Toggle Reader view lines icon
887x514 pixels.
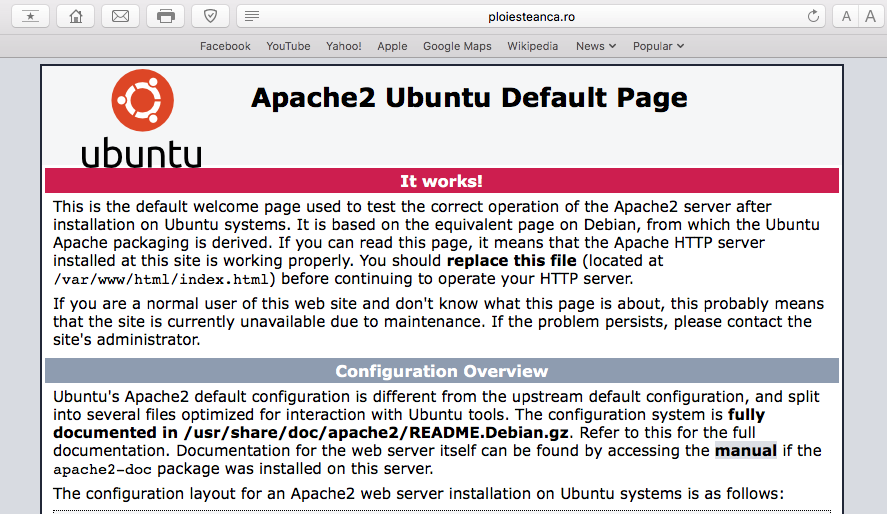[x=252, y=16]
